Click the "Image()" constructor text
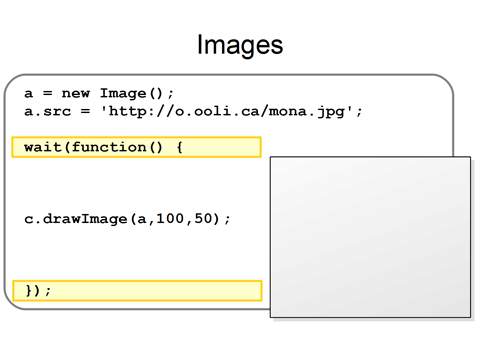Screen dimensions: 480x360 click(131, 93)
